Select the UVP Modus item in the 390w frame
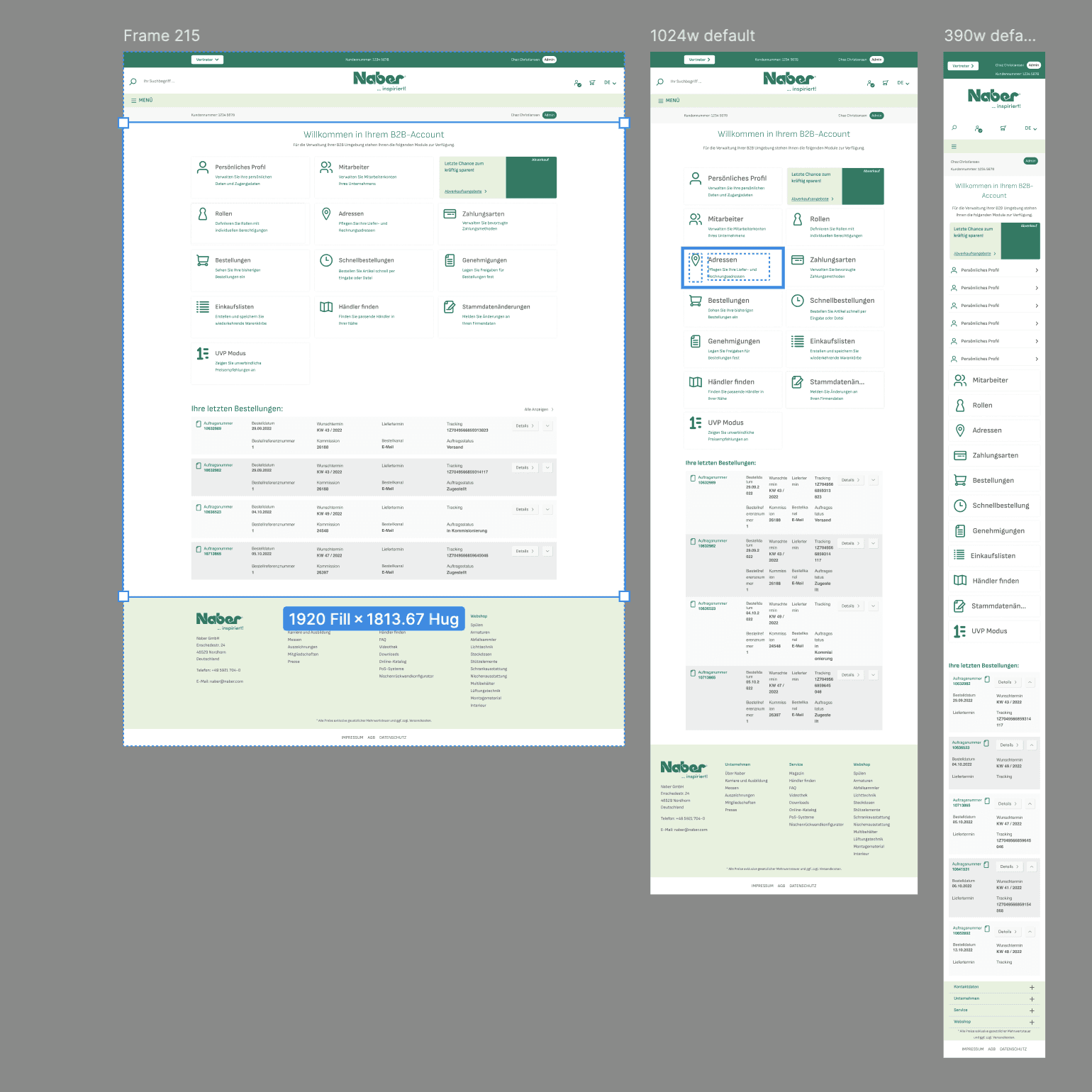 click(994, 631)
